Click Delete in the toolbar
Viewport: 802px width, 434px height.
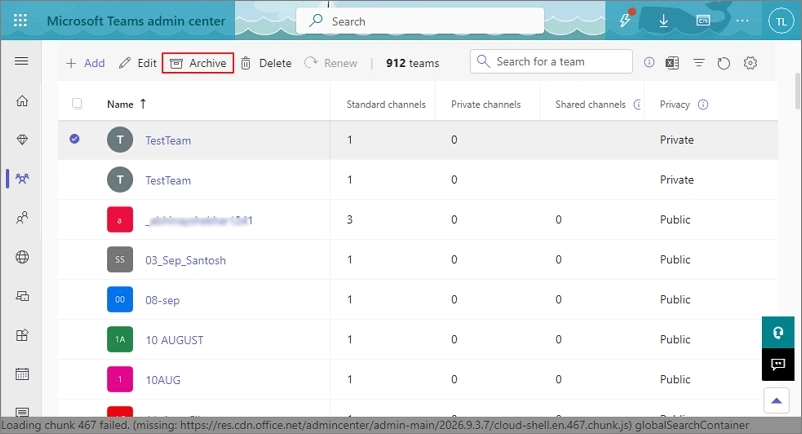tap(266, 63)
